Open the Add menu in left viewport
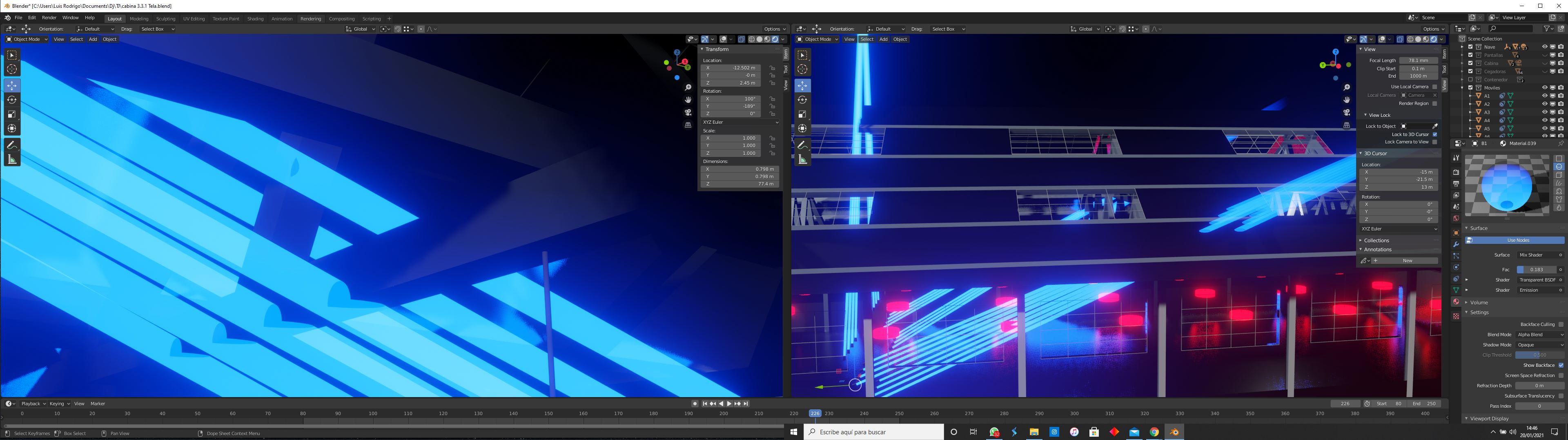 click(x=93, y=39)
